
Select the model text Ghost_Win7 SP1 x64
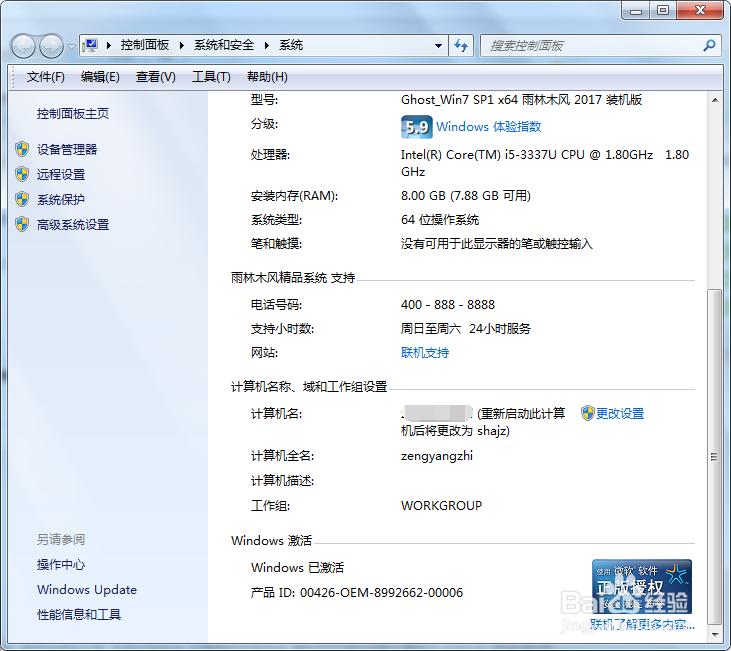[460, 100]
